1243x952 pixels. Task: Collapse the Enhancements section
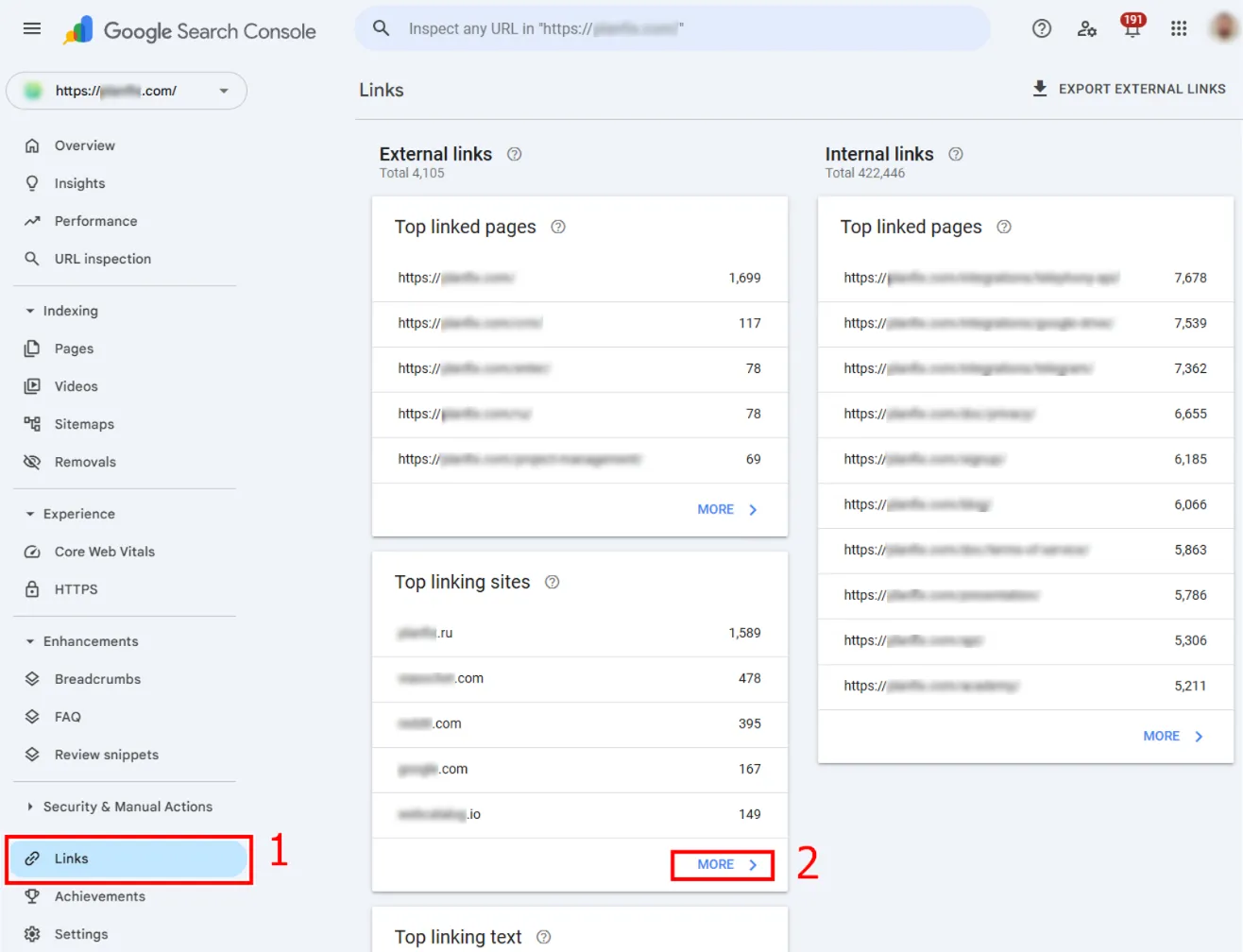(x=30, y=641)
